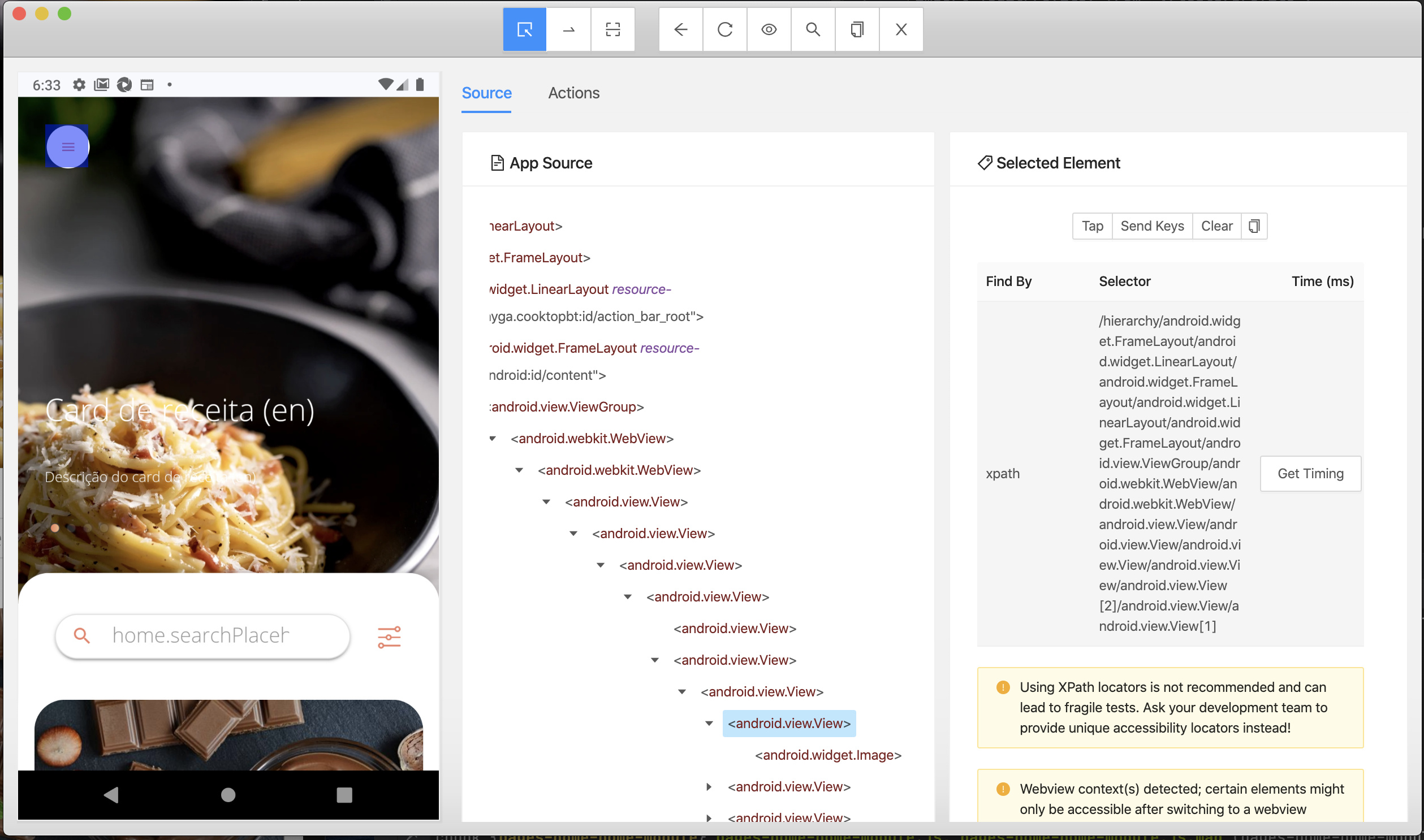
Task: Copy selected element attributes icon
Action: 1254,227
